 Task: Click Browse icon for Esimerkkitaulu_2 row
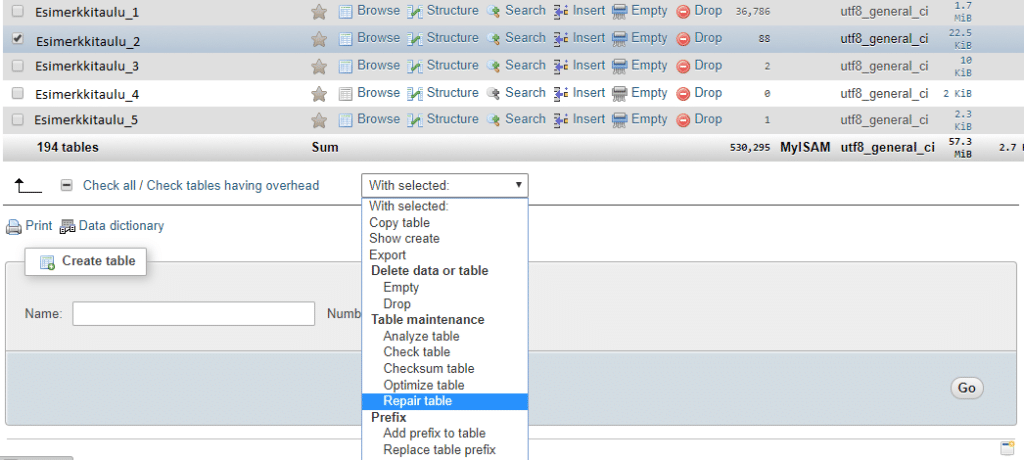tap(346, 39)
